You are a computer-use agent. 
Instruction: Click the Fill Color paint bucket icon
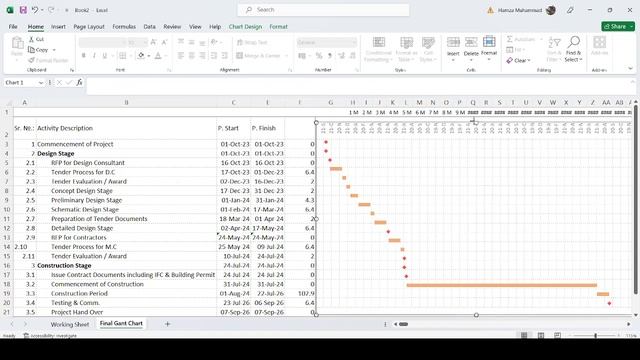[x=141, y=56]
